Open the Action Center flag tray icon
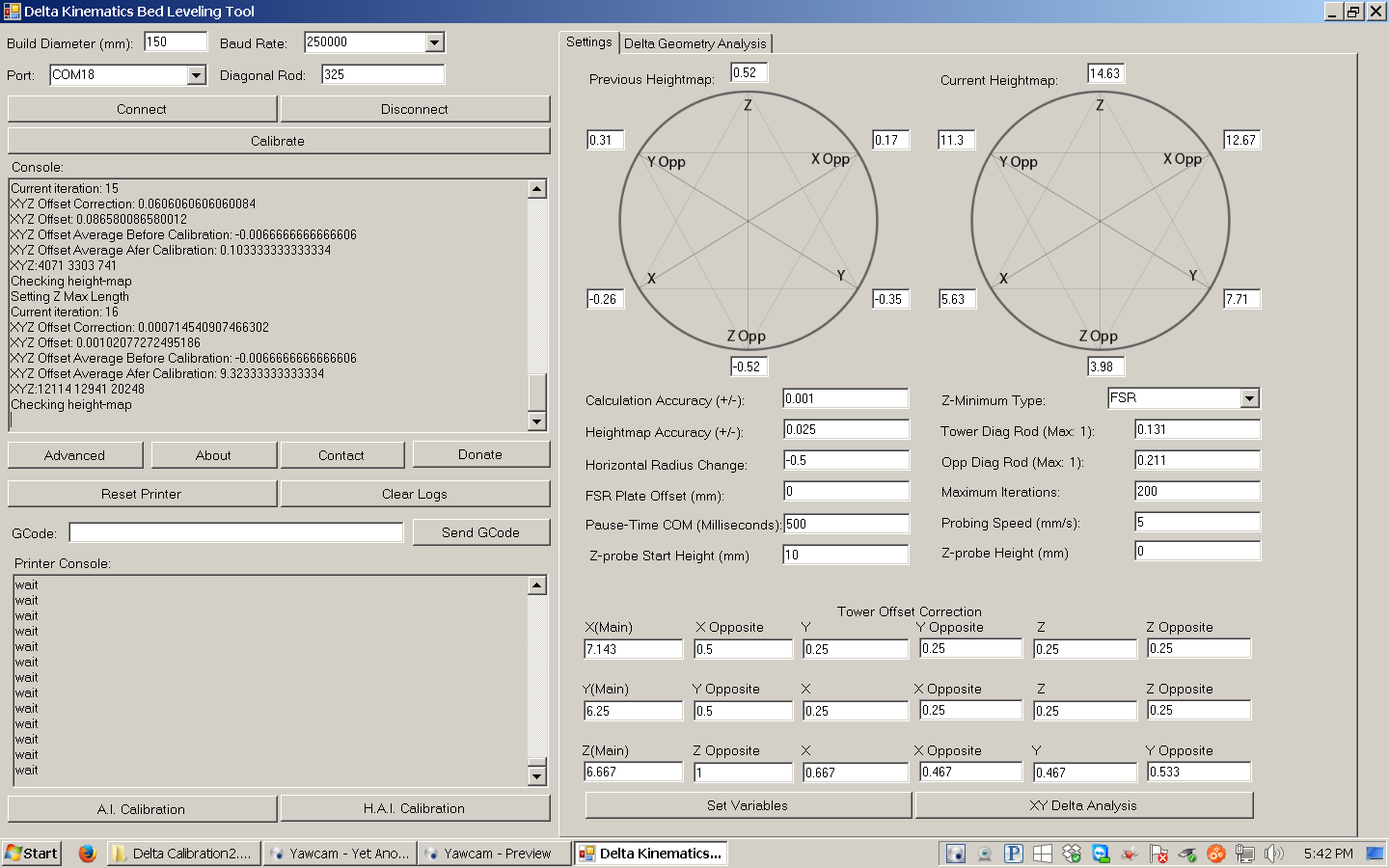The height and width of the screenshot is (868, 1389). (x=1158, y=854)
